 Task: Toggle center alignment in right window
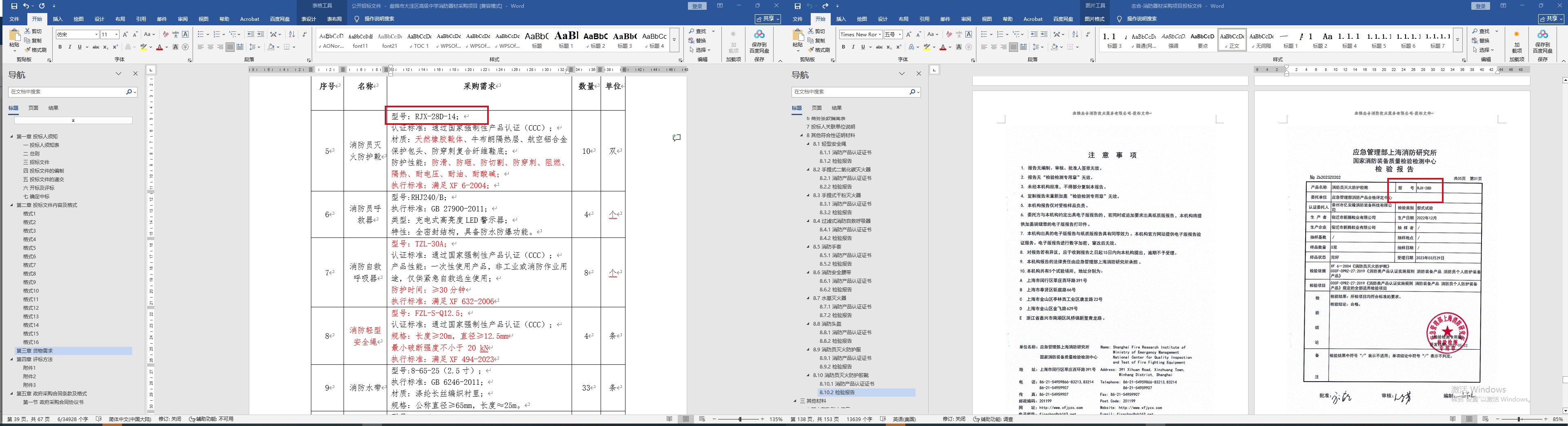tap(994, 47)
